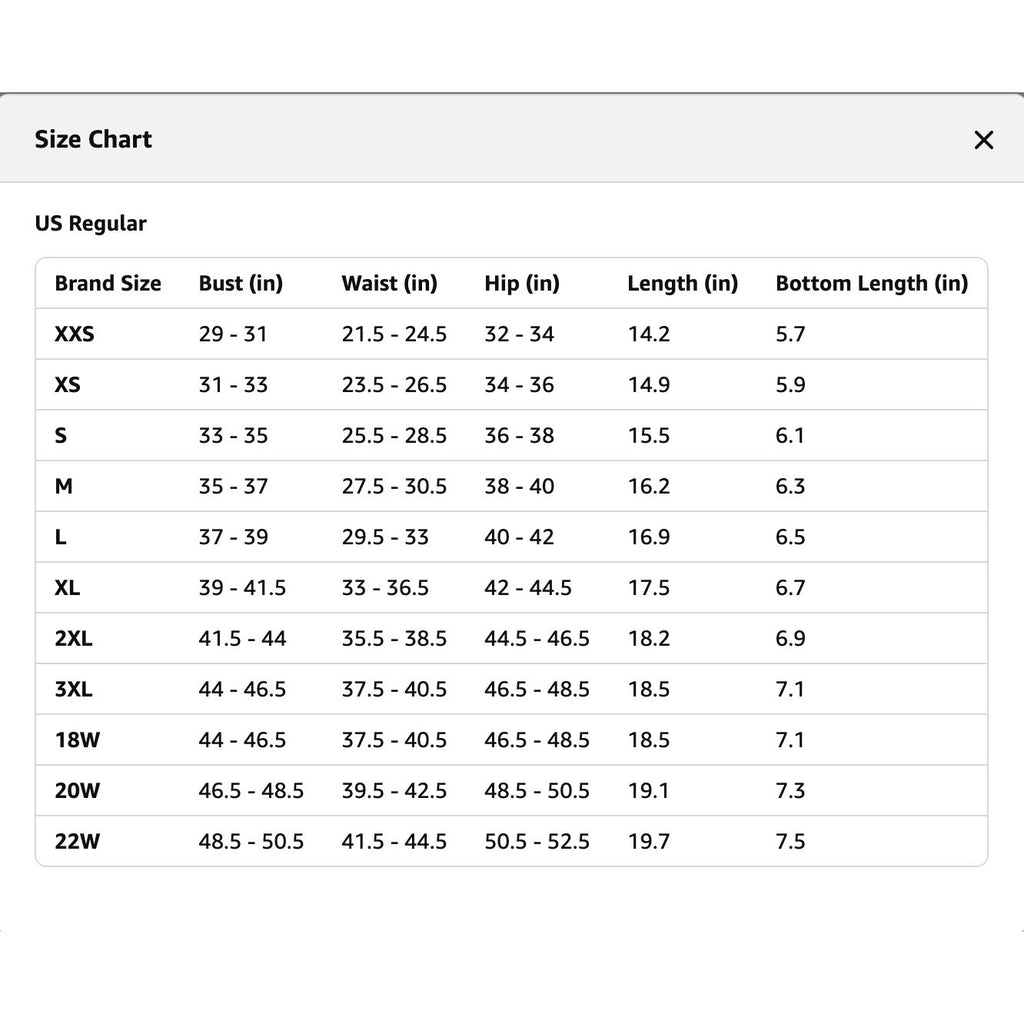Click the 18W brand size label

[77, 740]
